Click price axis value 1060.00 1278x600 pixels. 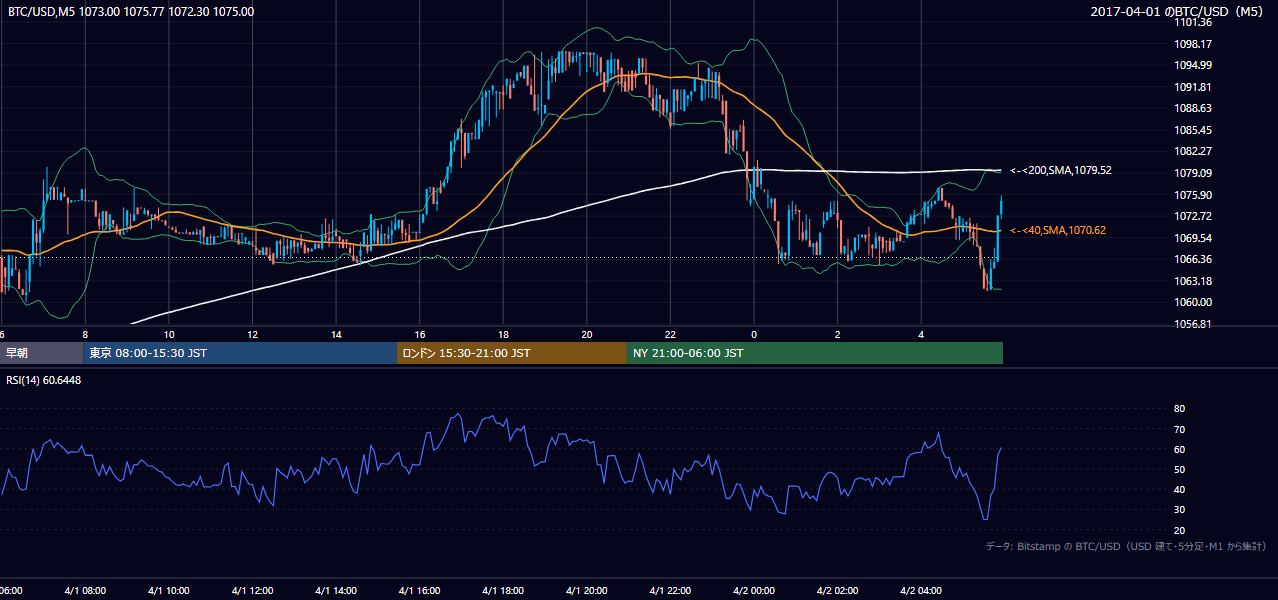tap(1194, 302)
